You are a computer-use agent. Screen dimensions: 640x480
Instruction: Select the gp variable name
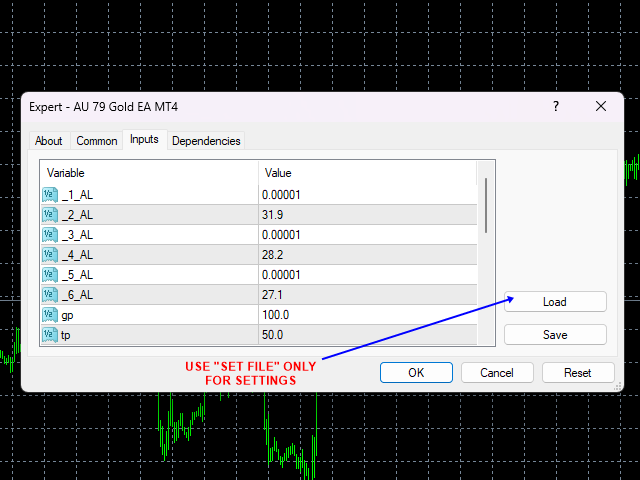[x=67, y=316]
